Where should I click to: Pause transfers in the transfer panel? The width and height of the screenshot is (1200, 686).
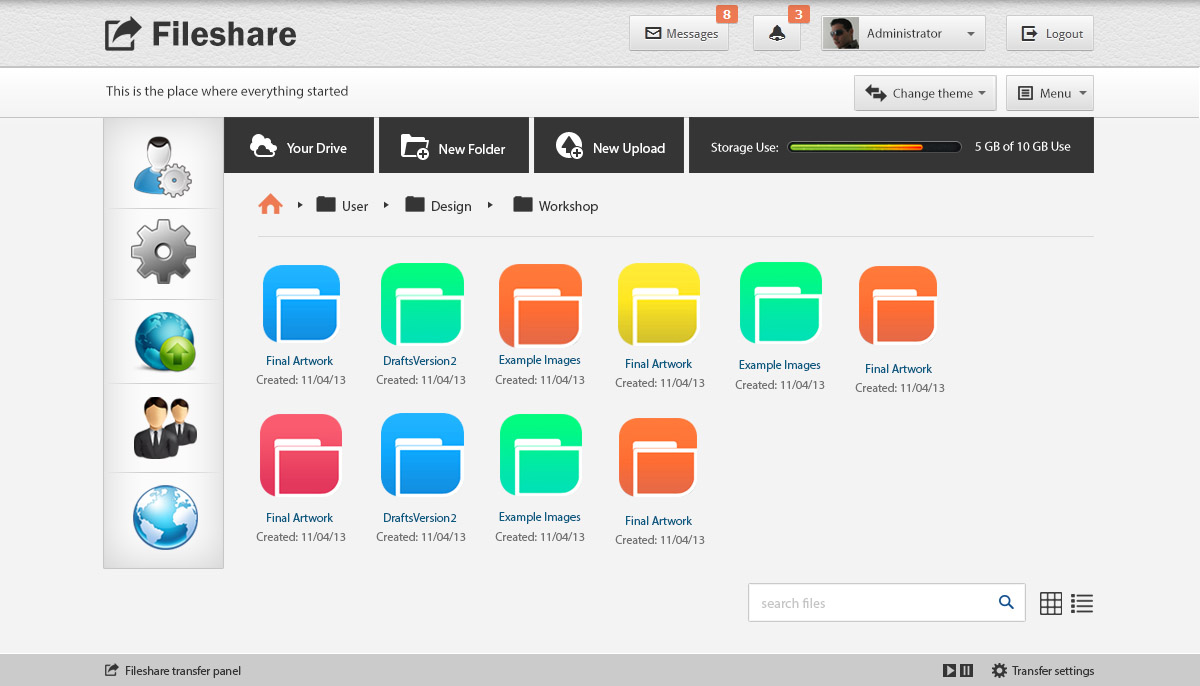click(x=966, y=670)
